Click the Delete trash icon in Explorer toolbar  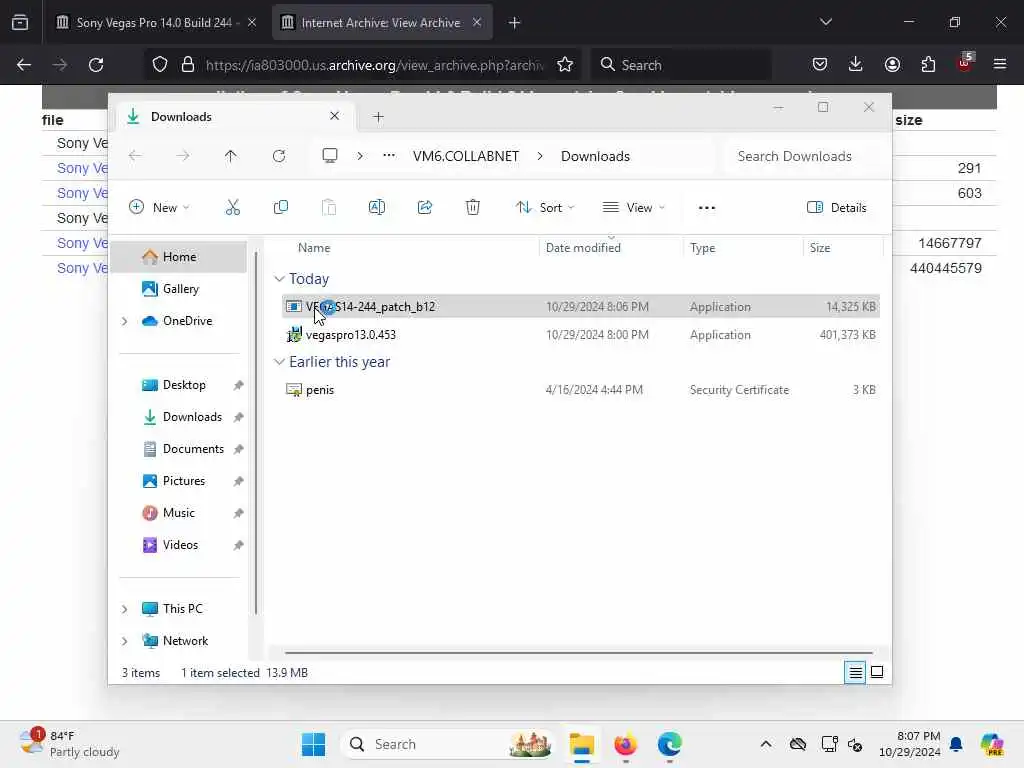coord(473,208)
